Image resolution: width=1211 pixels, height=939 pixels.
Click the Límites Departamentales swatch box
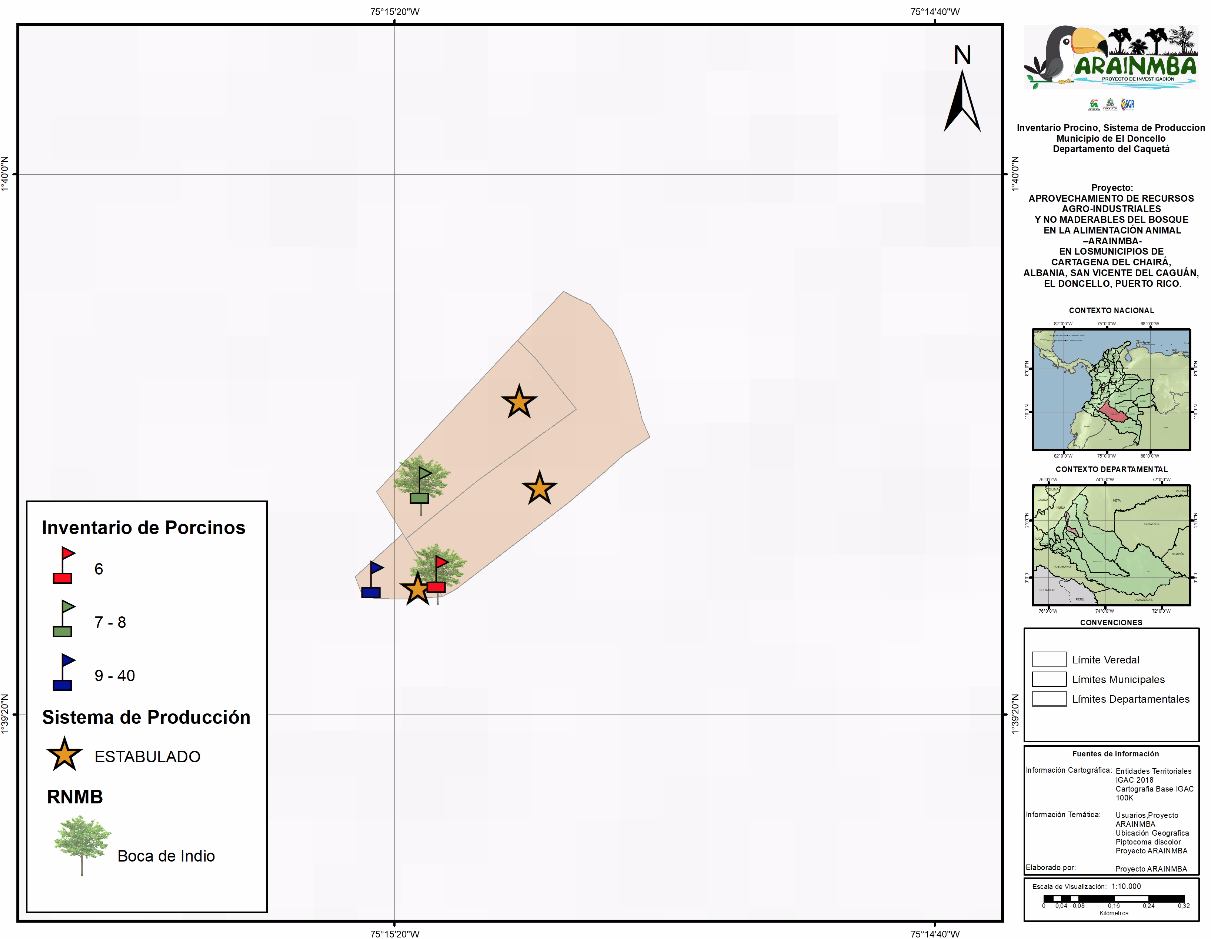pyautogui.click(x=1049, y=699)
